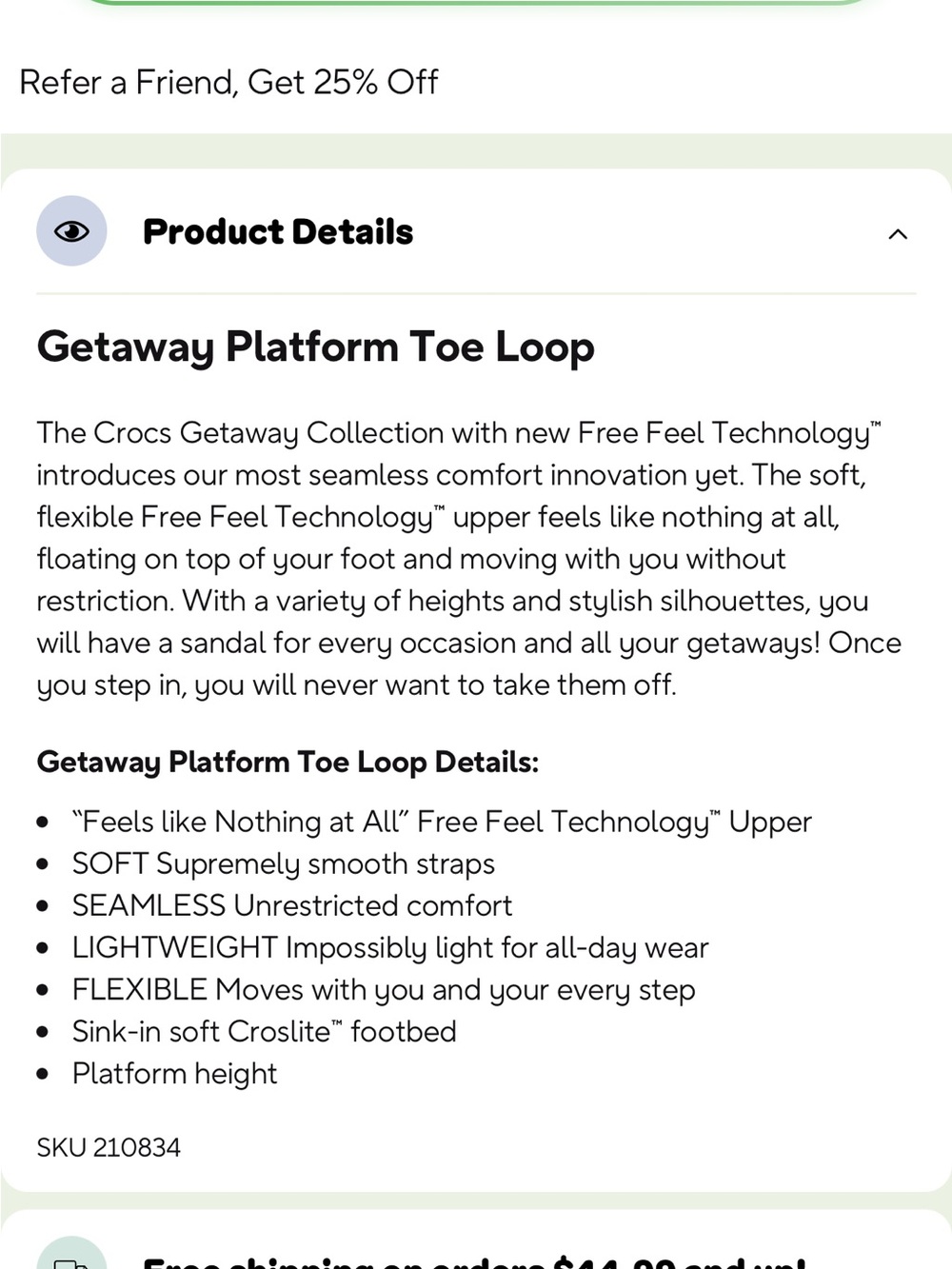Click the shipping truck icon at bottom
Image resolution: width=952 pixels, height=1269 pixels.
71,1257
